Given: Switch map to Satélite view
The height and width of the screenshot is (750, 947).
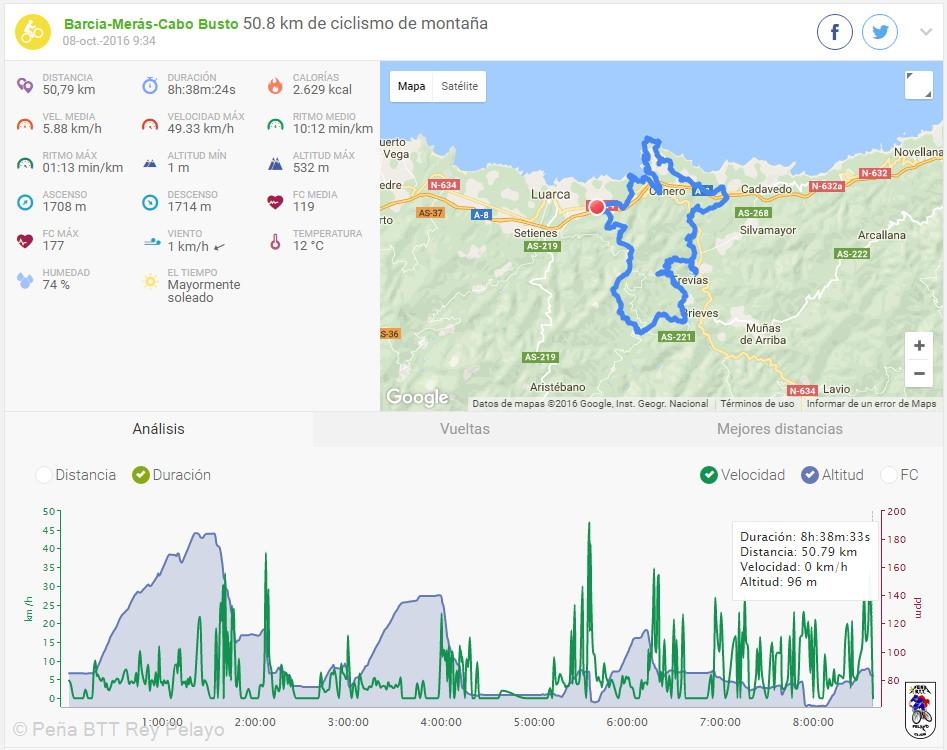Looking at the screenshot, I should (x=459, y=86).
